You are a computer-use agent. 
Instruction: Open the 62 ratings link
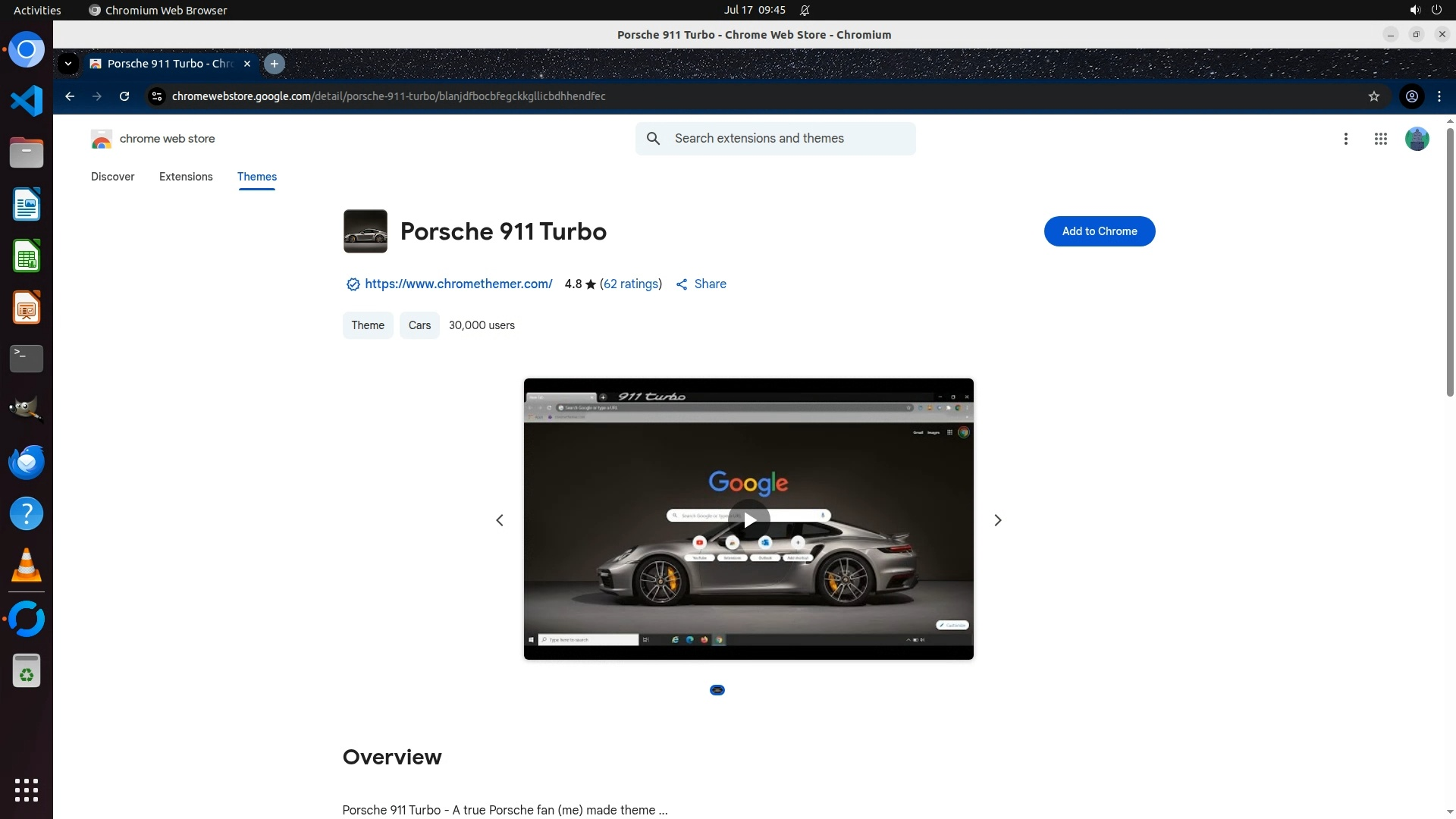pyautogui.click(x=631, y=284)
